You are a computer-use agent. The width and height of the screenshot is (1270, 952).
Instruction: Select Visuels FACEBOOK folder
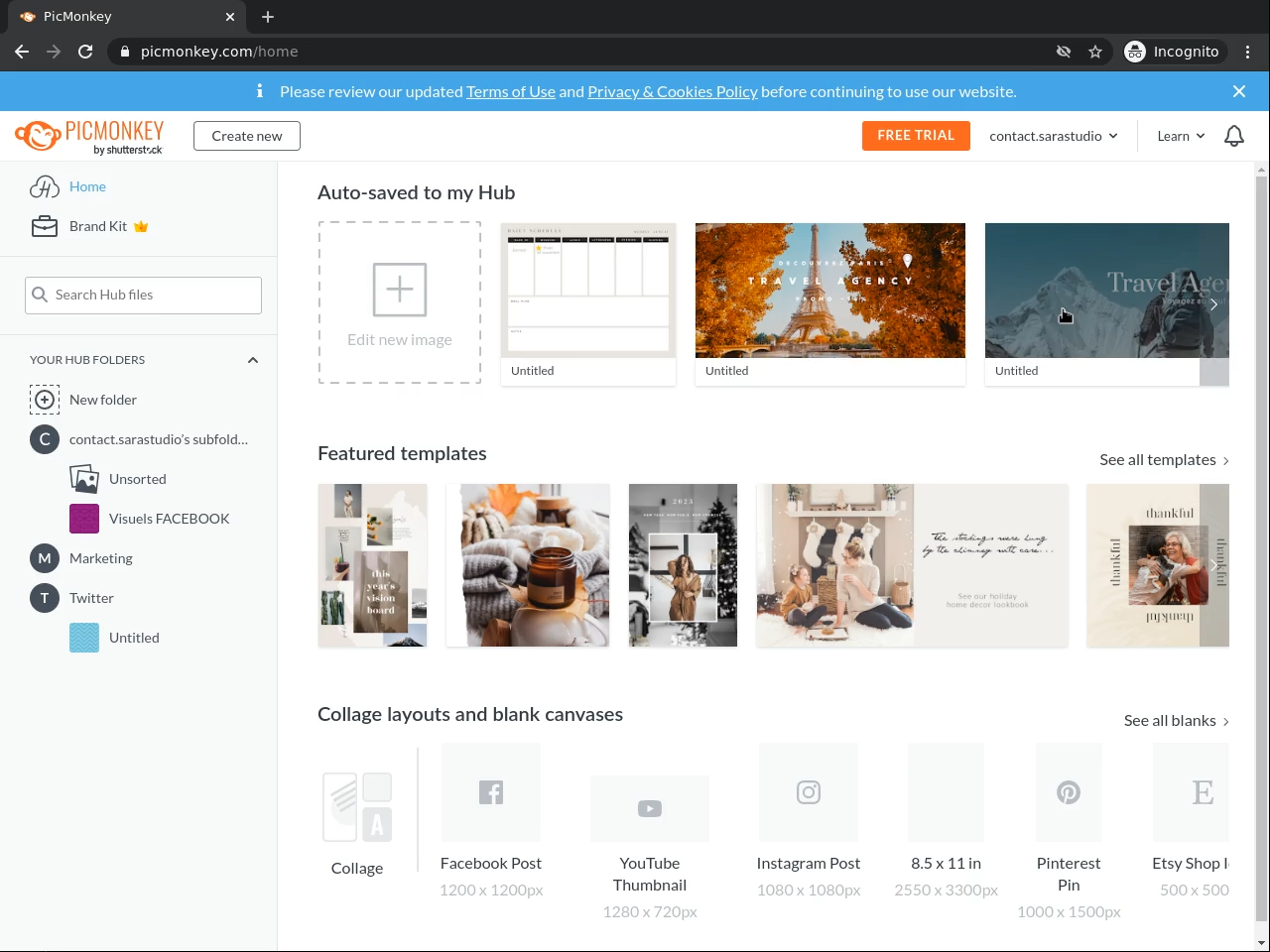coord(169,519)
